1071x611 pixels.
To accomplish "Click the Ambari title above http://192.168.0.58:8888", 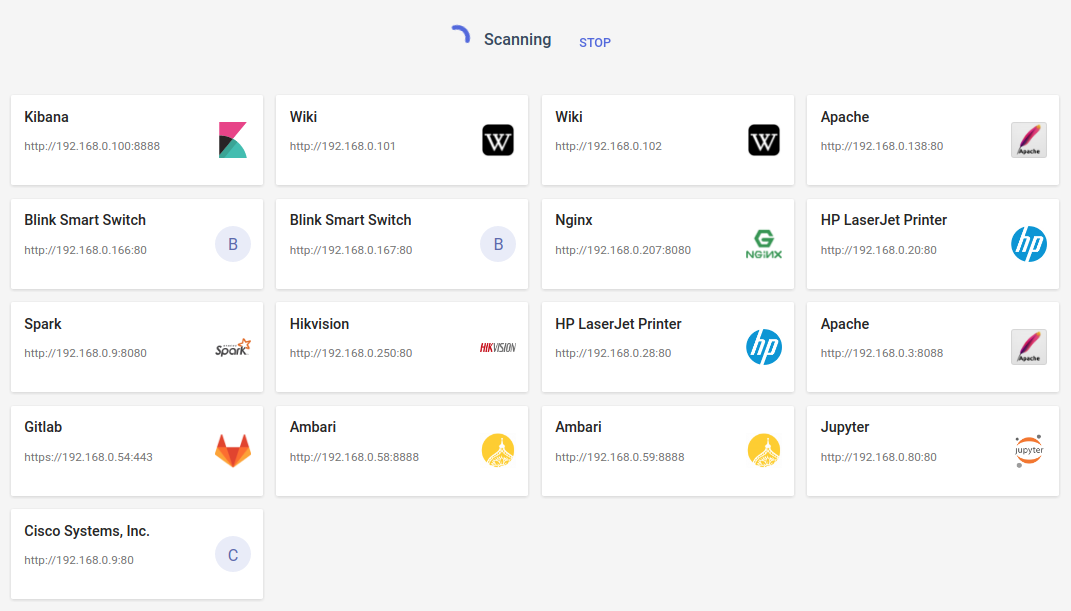I will tap(313, 427).
